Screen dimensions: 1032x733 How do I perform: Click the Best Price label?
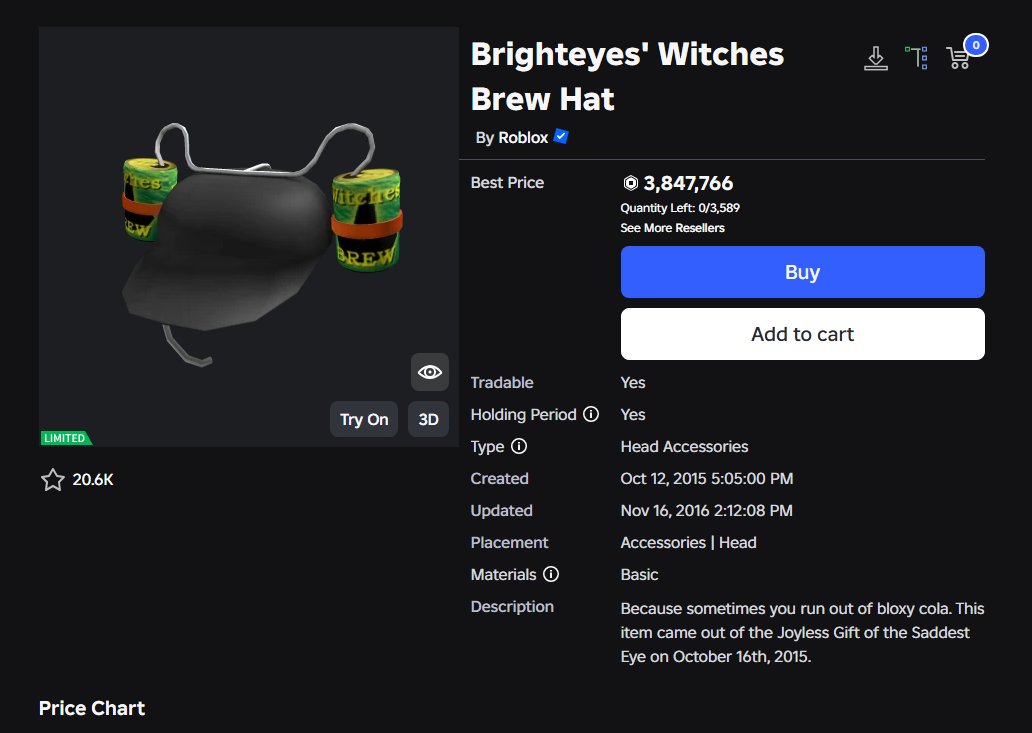(x=507, y=182)
